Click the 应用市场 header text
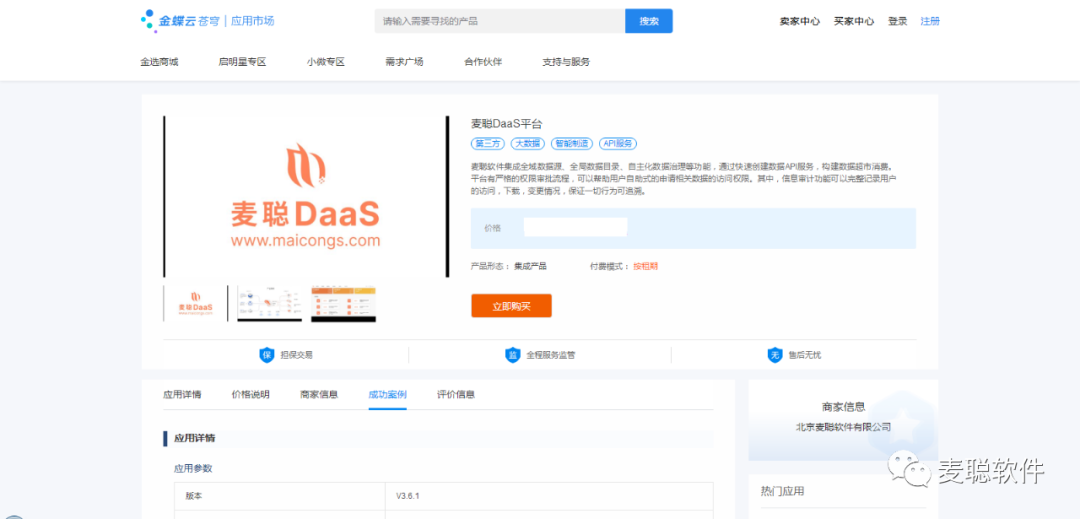Viewport: 1080px width, 519px height. click(x=253, y=21)
